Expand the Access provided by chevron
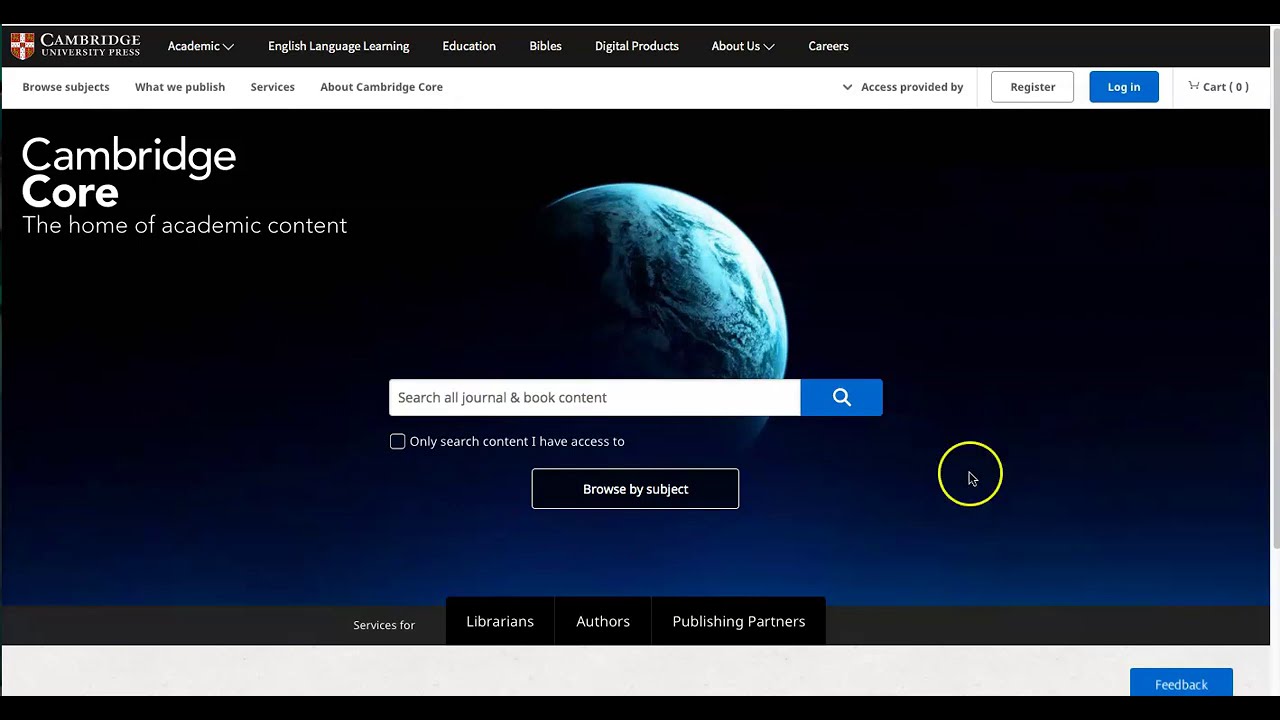 tap(847, 87)
